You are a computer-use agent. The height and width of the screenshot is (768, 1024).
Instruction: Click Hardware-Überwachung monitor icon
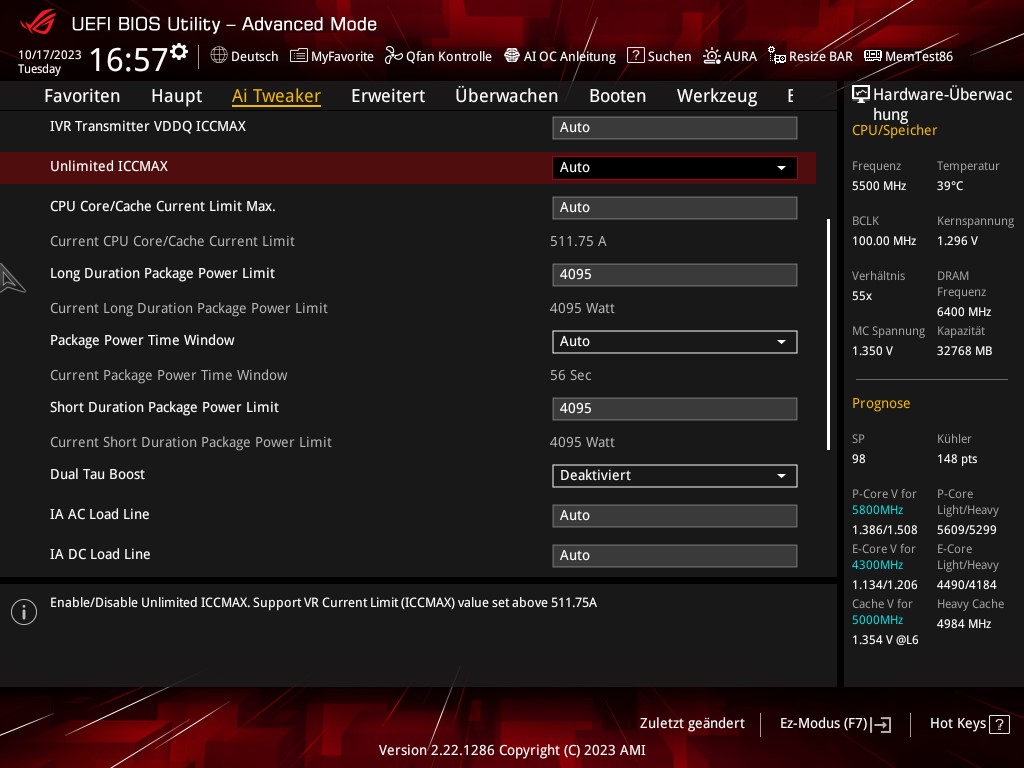[x=861, y=94]
